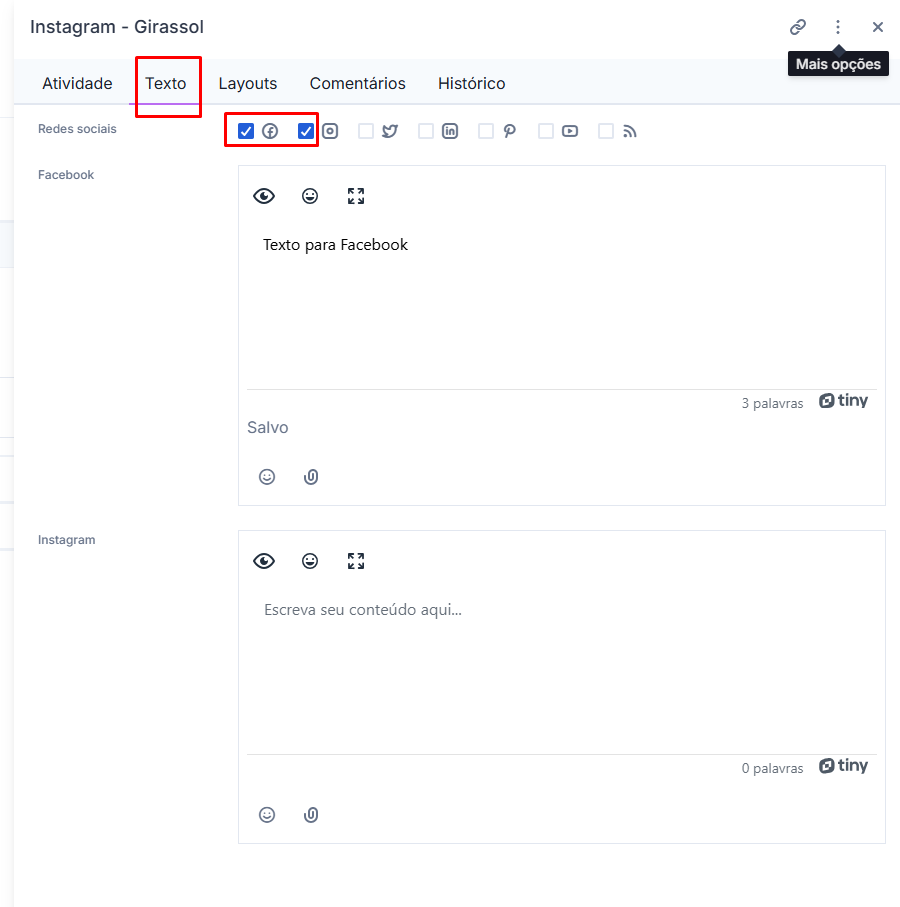
Task: Click the LinkedIn network icon
Action: [x=450, y=131]
